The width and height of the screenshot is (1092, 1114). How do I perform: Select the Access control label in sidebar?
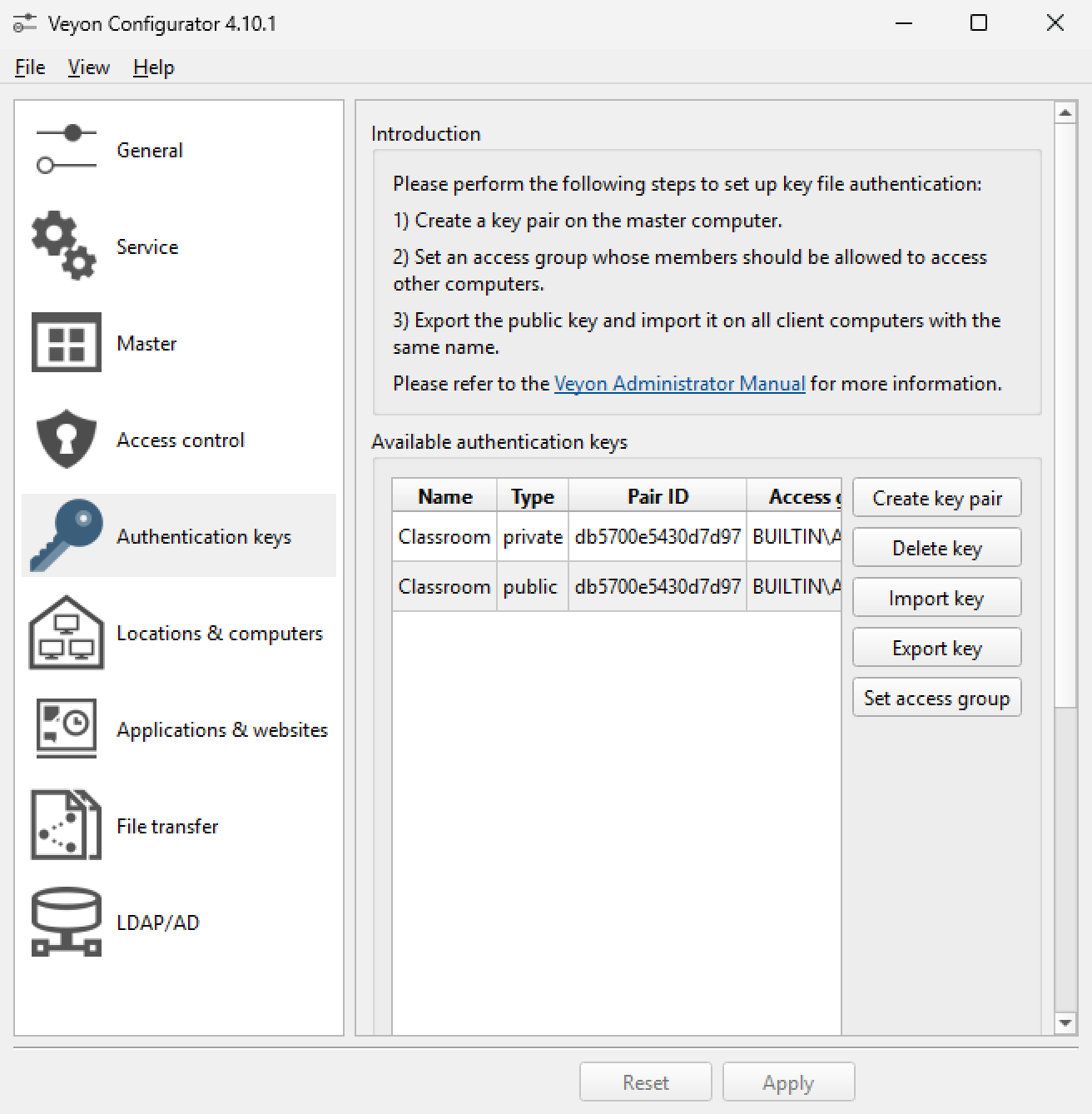pyautogui.click(x=181, y=440)
